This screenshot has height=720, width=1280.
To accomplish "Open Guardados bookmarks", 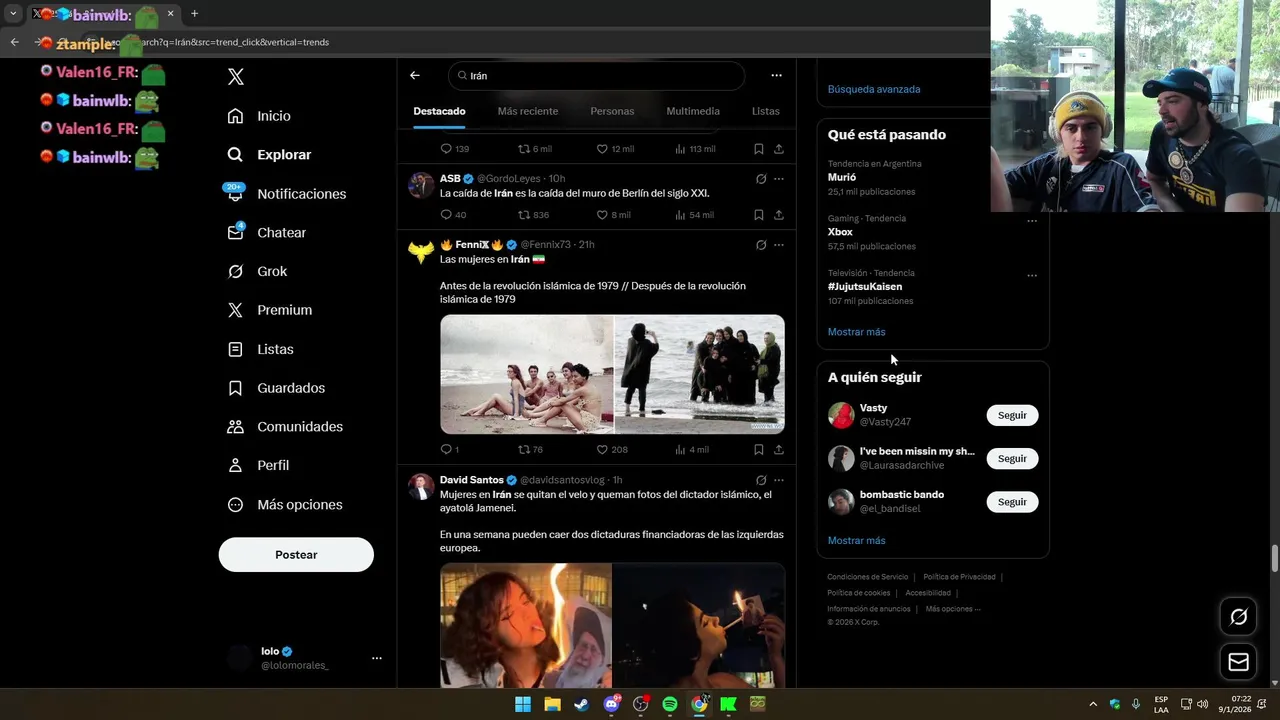I will (x=276, y=388).
